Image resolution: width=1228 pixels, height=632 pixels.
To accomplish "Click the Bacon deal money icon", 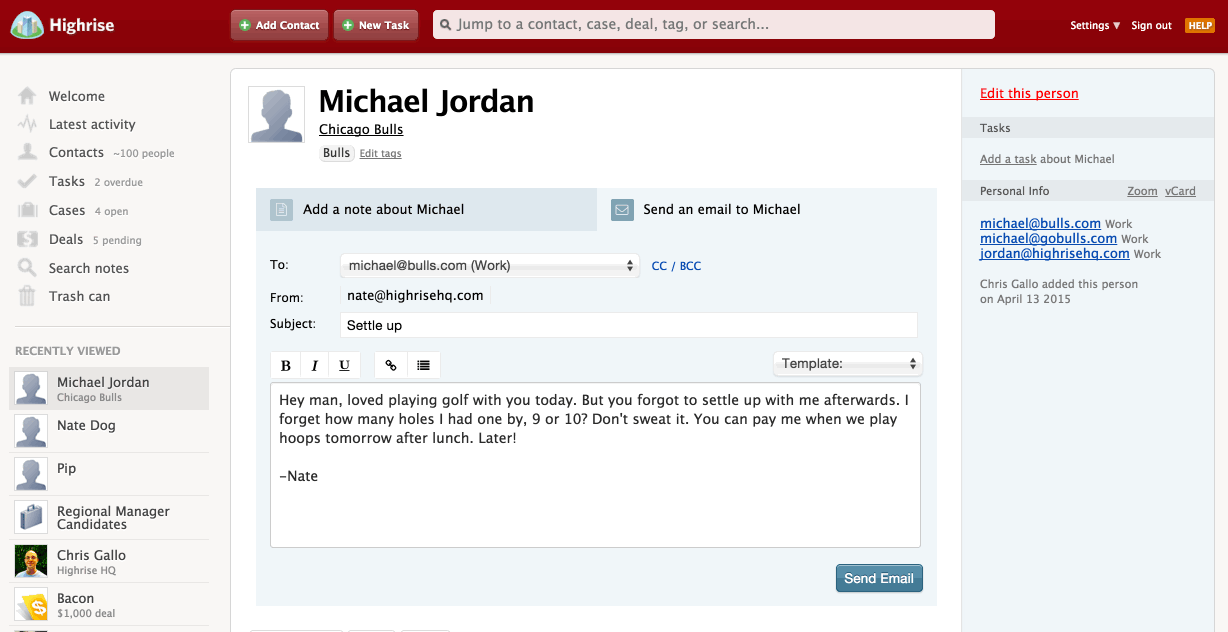I will pyautogui.click(x=31, y=604).
